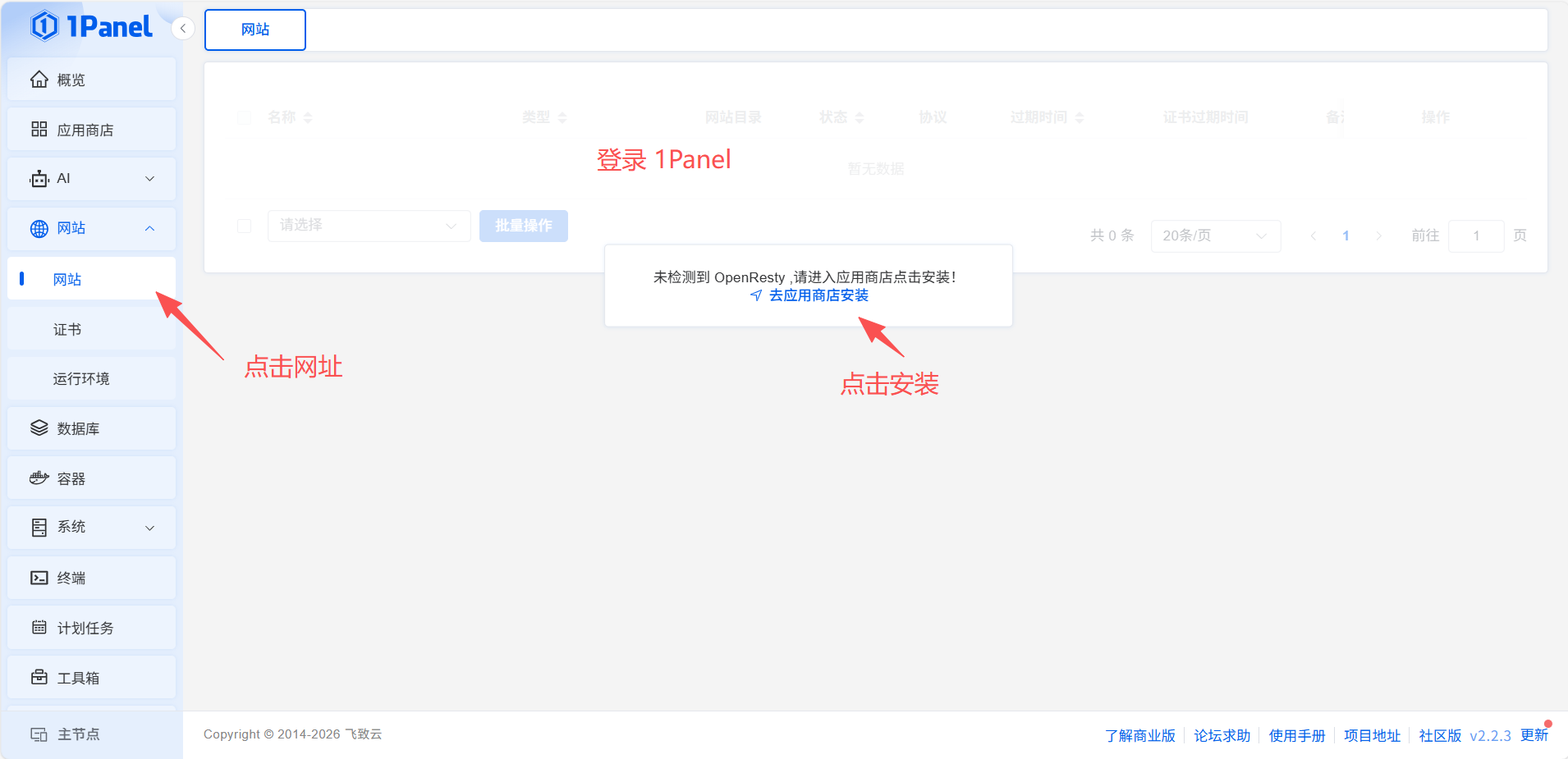Open the 论坛求助 footer link
1568x759 pixels.
pos(1222,735)
